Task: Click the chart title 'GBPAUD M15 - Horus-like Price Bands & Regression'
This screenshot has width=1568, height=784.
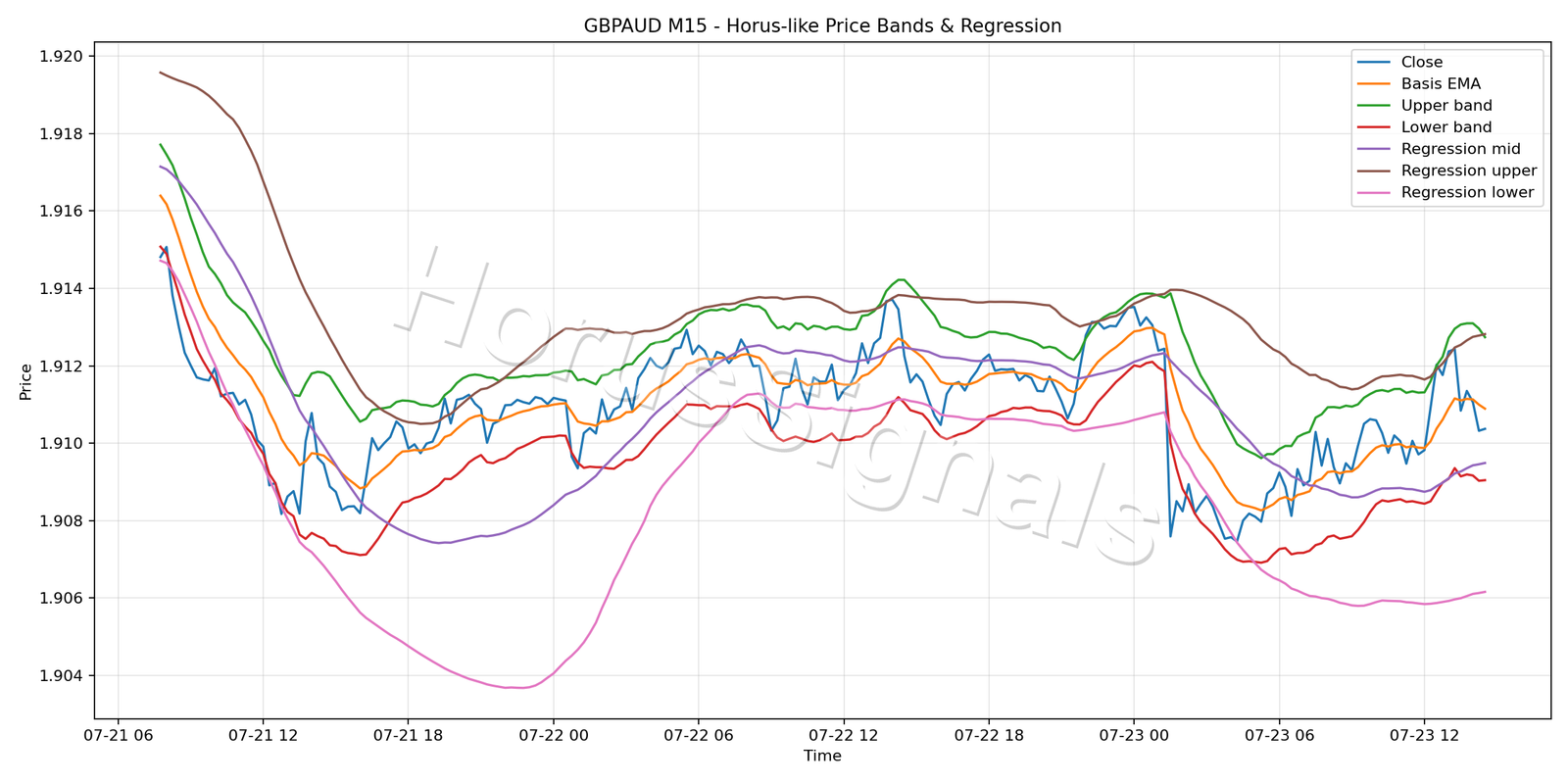Action: 822,26
